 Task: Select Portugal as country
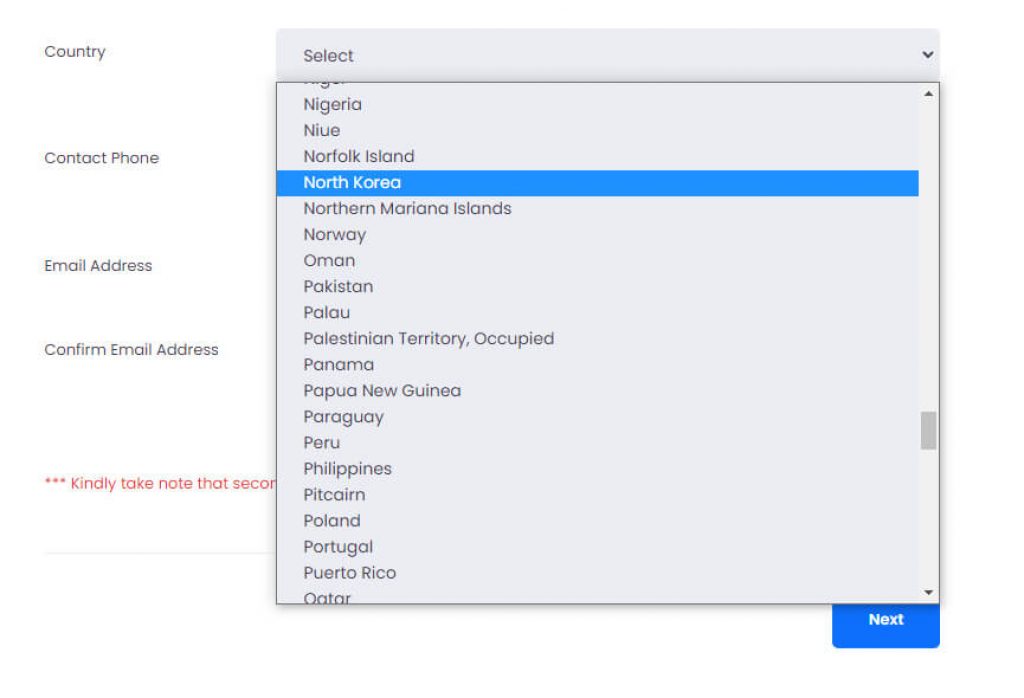point(338,546)
